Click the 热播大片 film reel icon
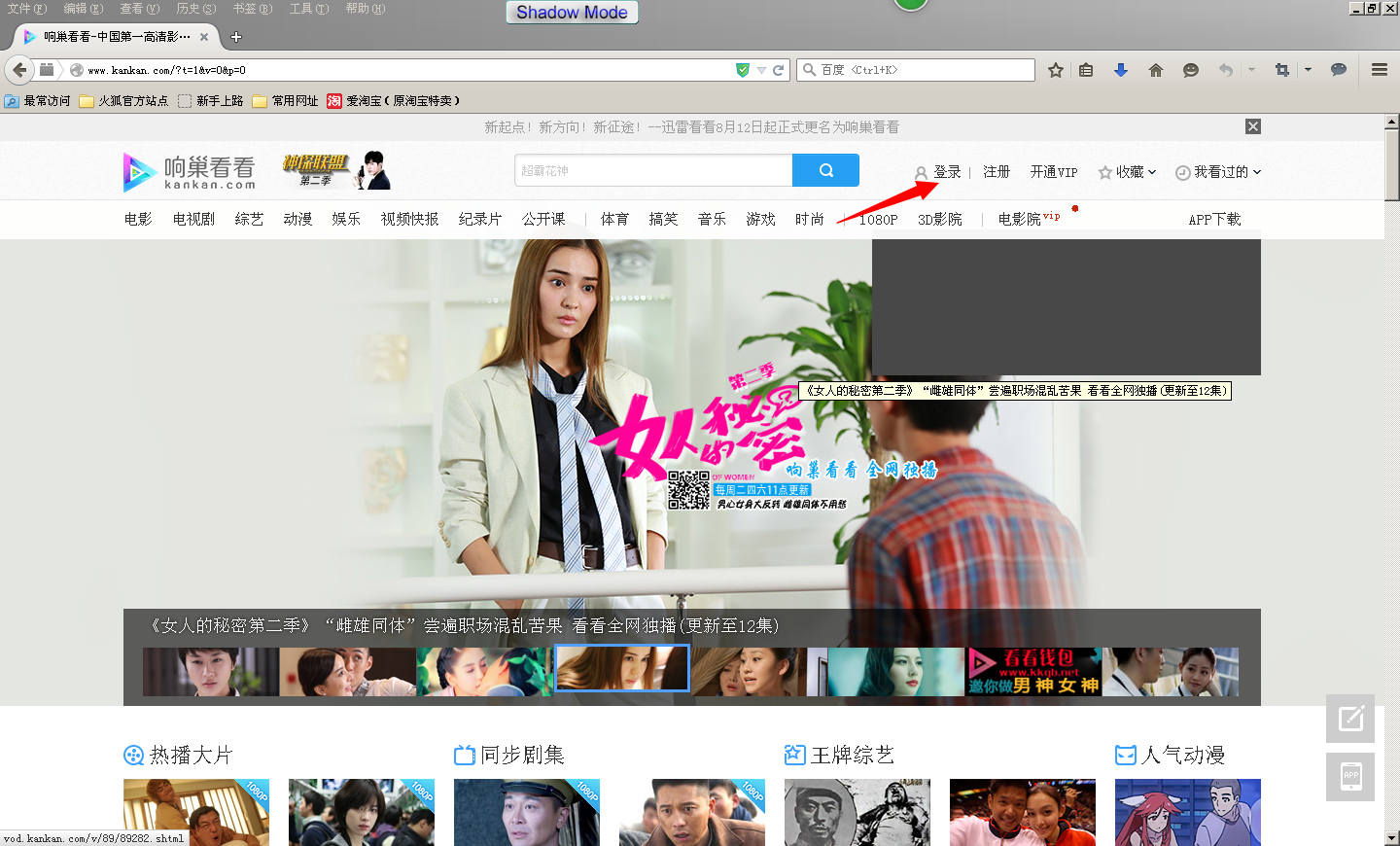 coord(133,755)
